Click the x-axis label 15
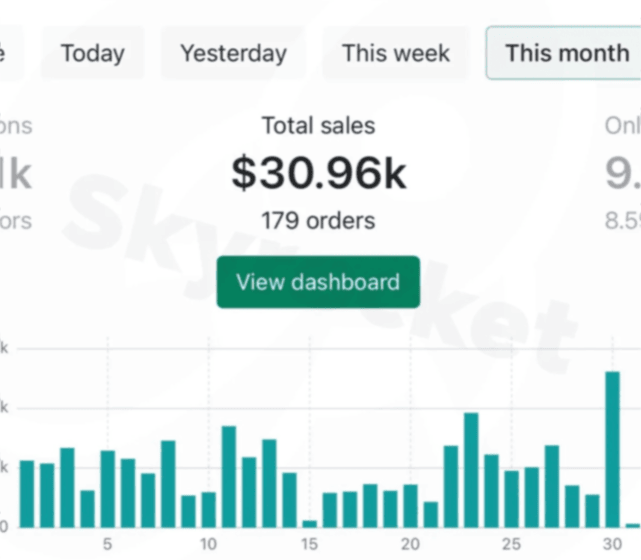 pos(309,545)
